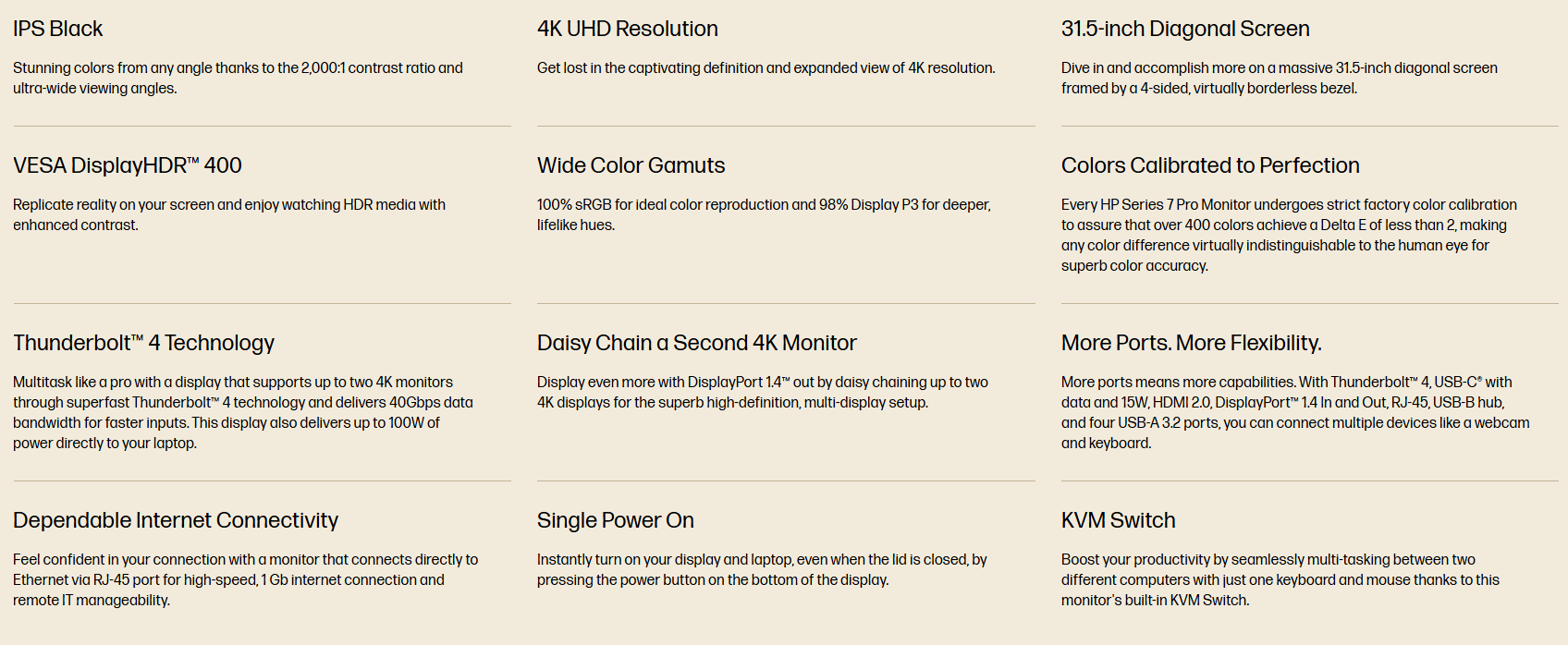Screen dimensions: 1568x645
Task: Click the KVM Switch heading
Action: tap(1118, 520)
